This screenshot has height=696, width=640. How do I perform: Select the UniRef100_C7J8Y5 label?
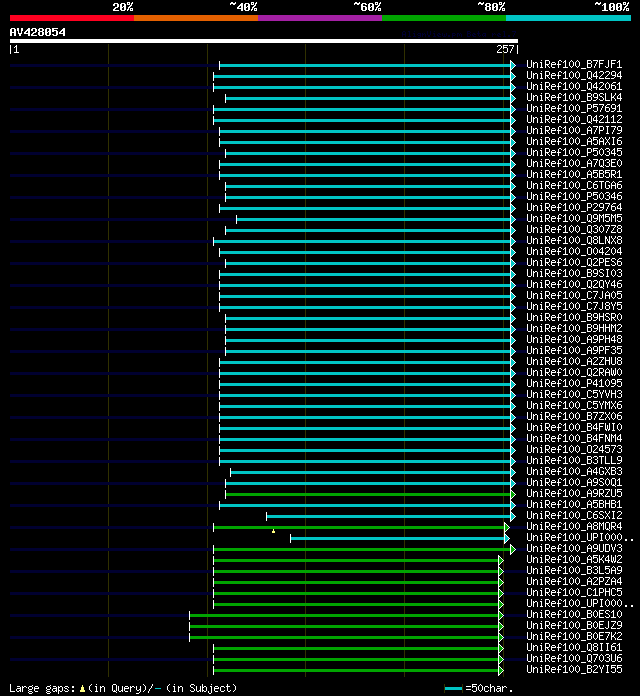click(574, 306)
